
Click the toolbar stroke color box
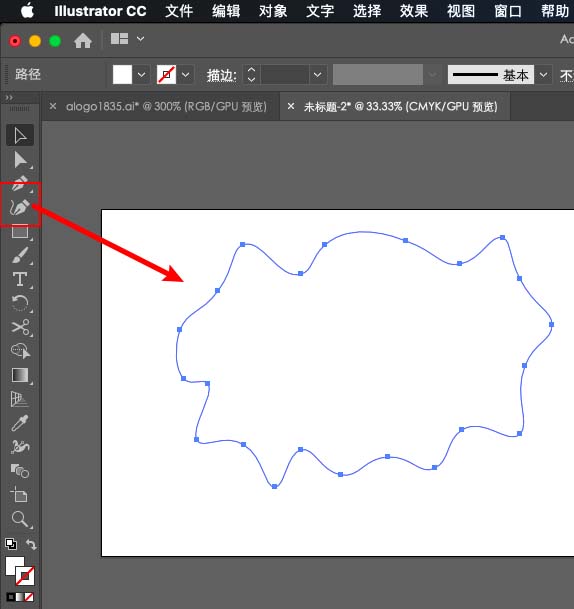26,576
